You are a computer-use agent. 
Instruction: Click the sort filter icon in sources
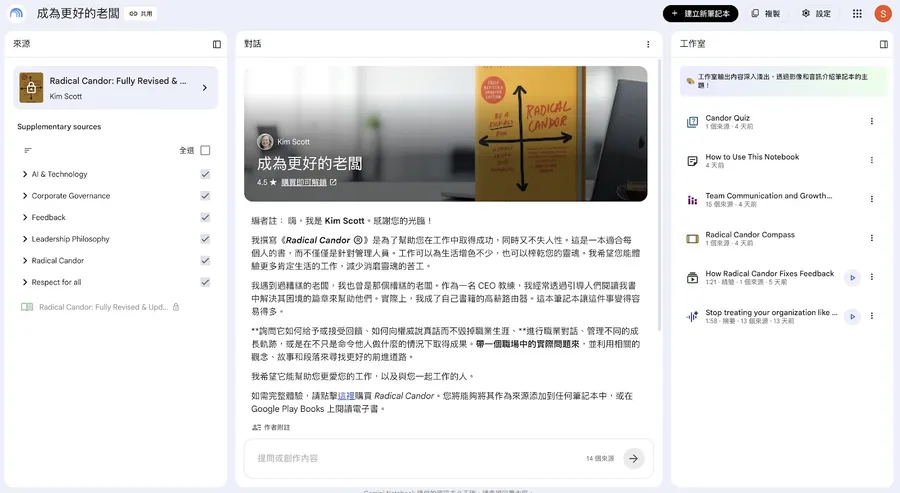28,150
